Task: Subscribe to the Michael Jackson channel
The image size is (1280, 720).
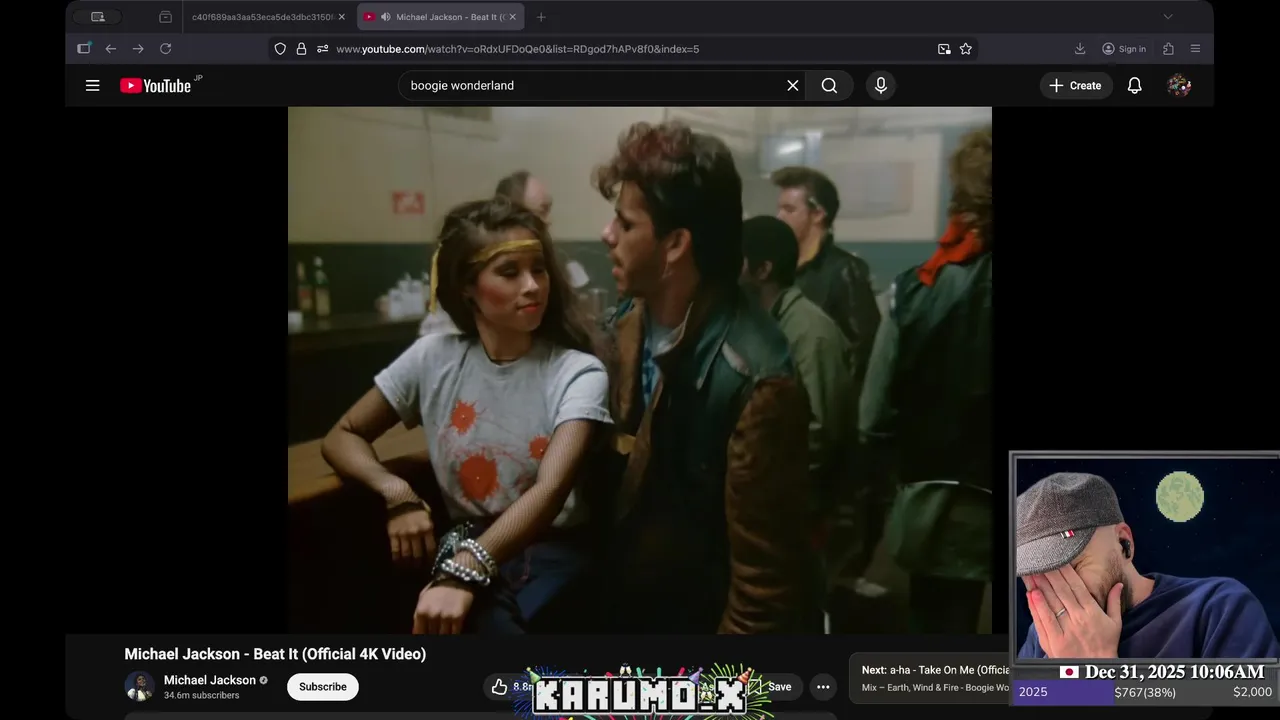Action: (323, 687)
